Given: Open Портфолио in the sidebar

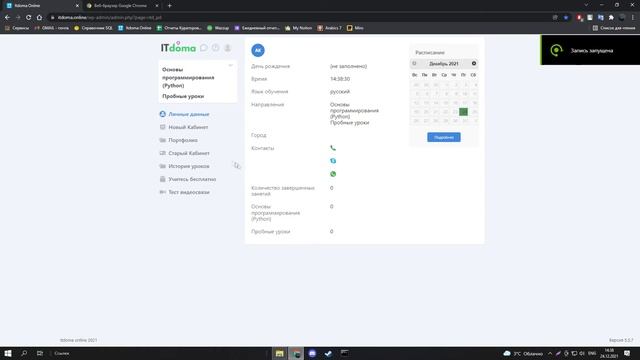Looking at the screenshot, I should coord(178,140).
